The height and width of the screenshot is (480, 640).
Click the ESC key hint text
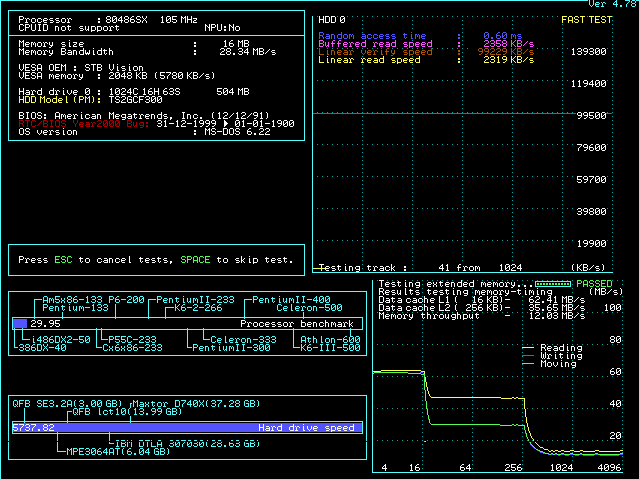(63, 260)
